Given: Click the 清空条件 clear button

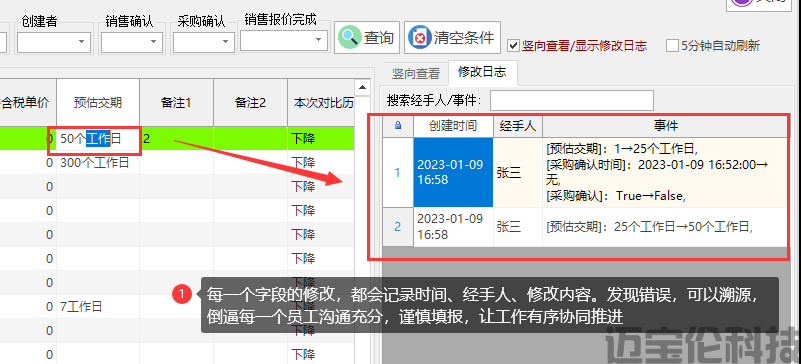Looking at the screenshot, I should point(453,37).
